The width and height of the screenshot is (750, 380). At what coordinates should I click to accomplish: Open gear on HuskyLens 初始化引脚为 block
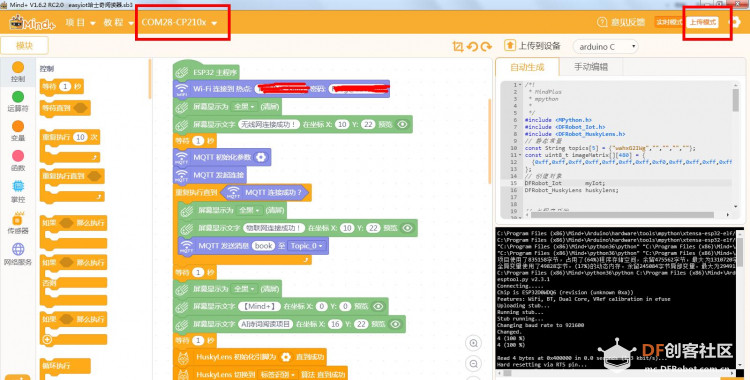pos(286,357)
